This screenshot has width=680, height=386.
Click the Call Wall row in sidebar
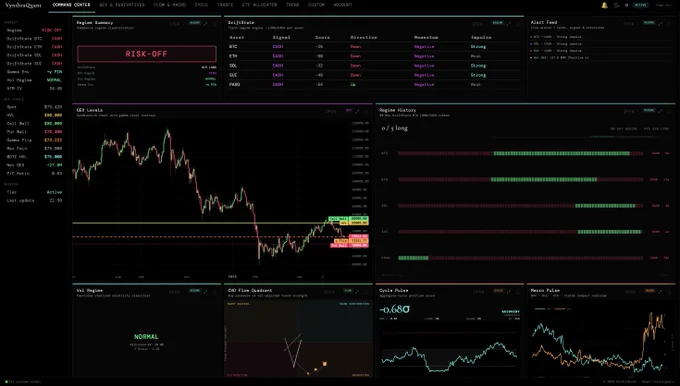coord(34,124)
